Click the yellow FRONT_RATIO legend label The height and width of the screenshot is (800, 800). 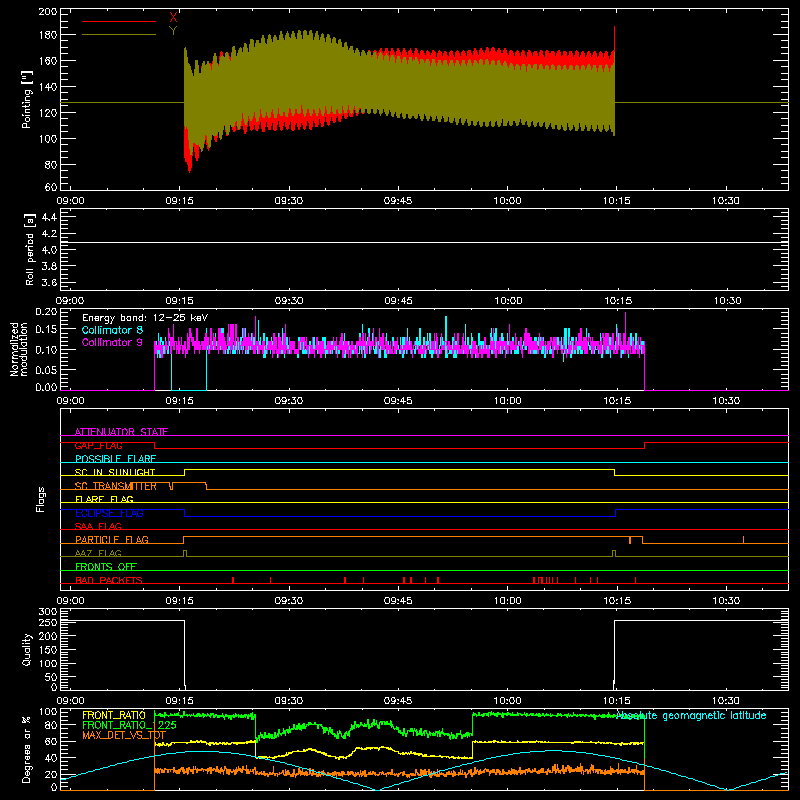pos(114,715)
